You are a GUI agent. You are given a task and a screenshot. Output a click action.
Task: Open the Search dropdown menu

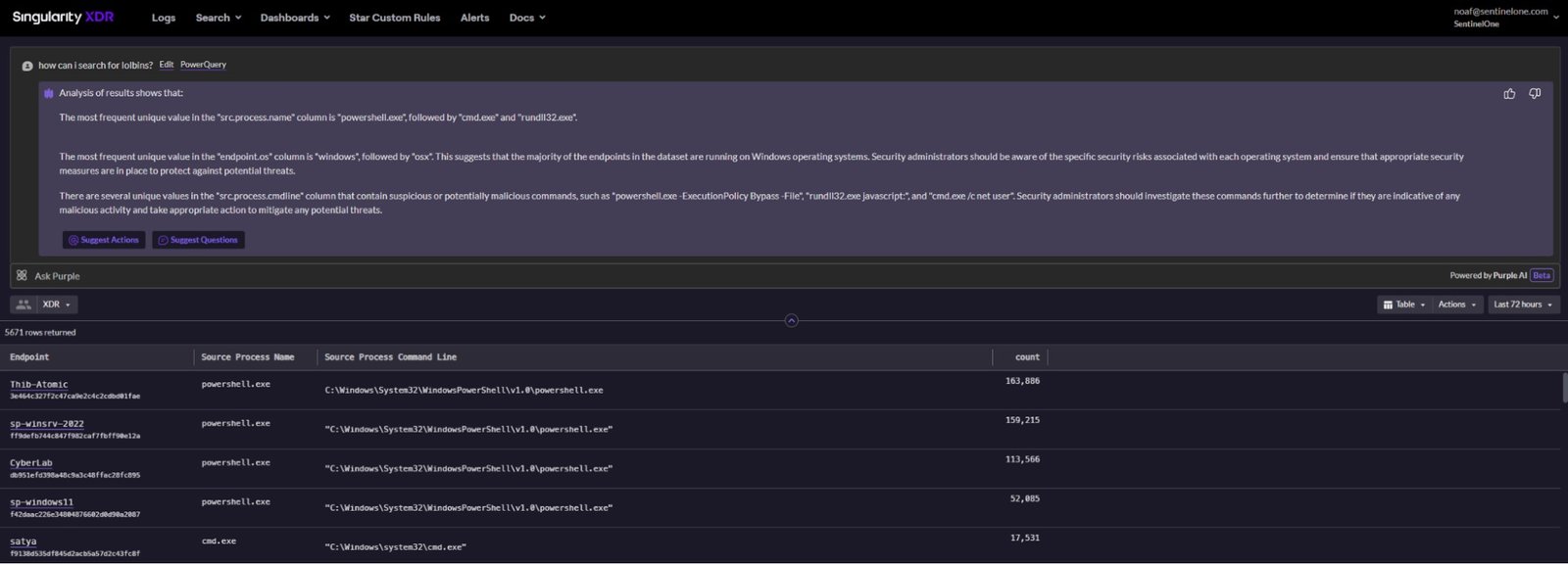pos(218,18)
